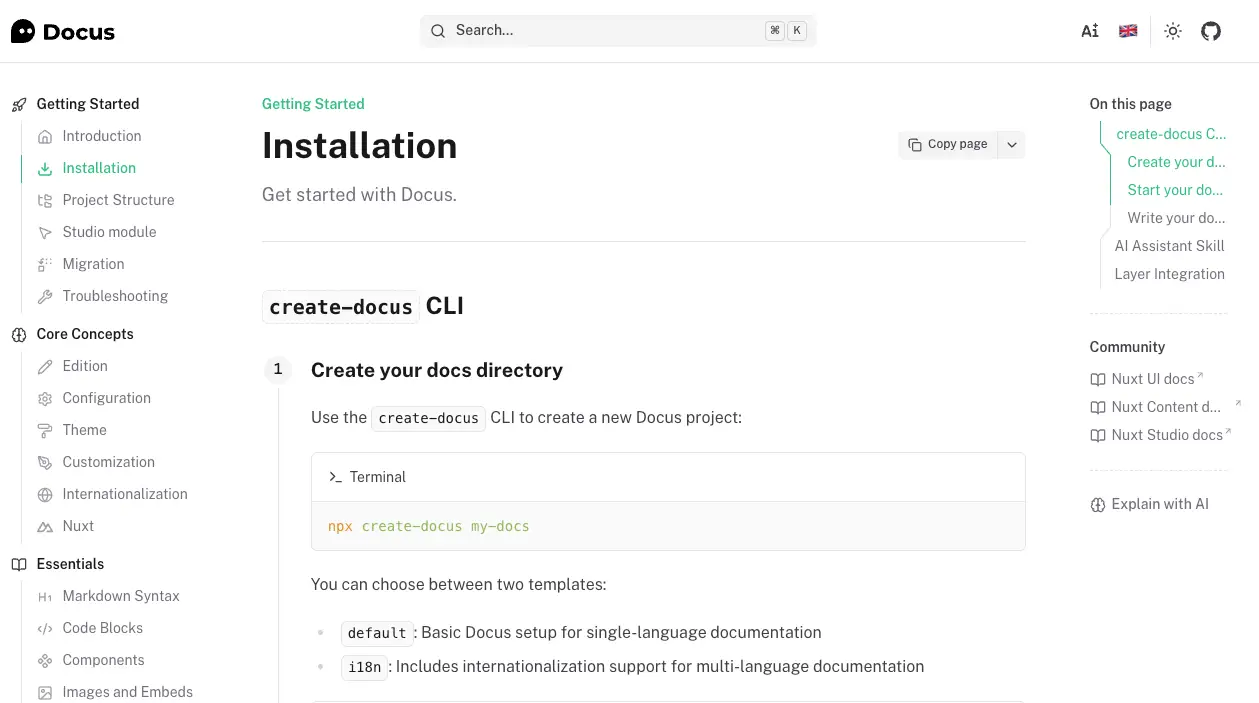1259x703 pixels.
Task: Click the rocket icon beside Getting Started
Action: click(19, 104)
